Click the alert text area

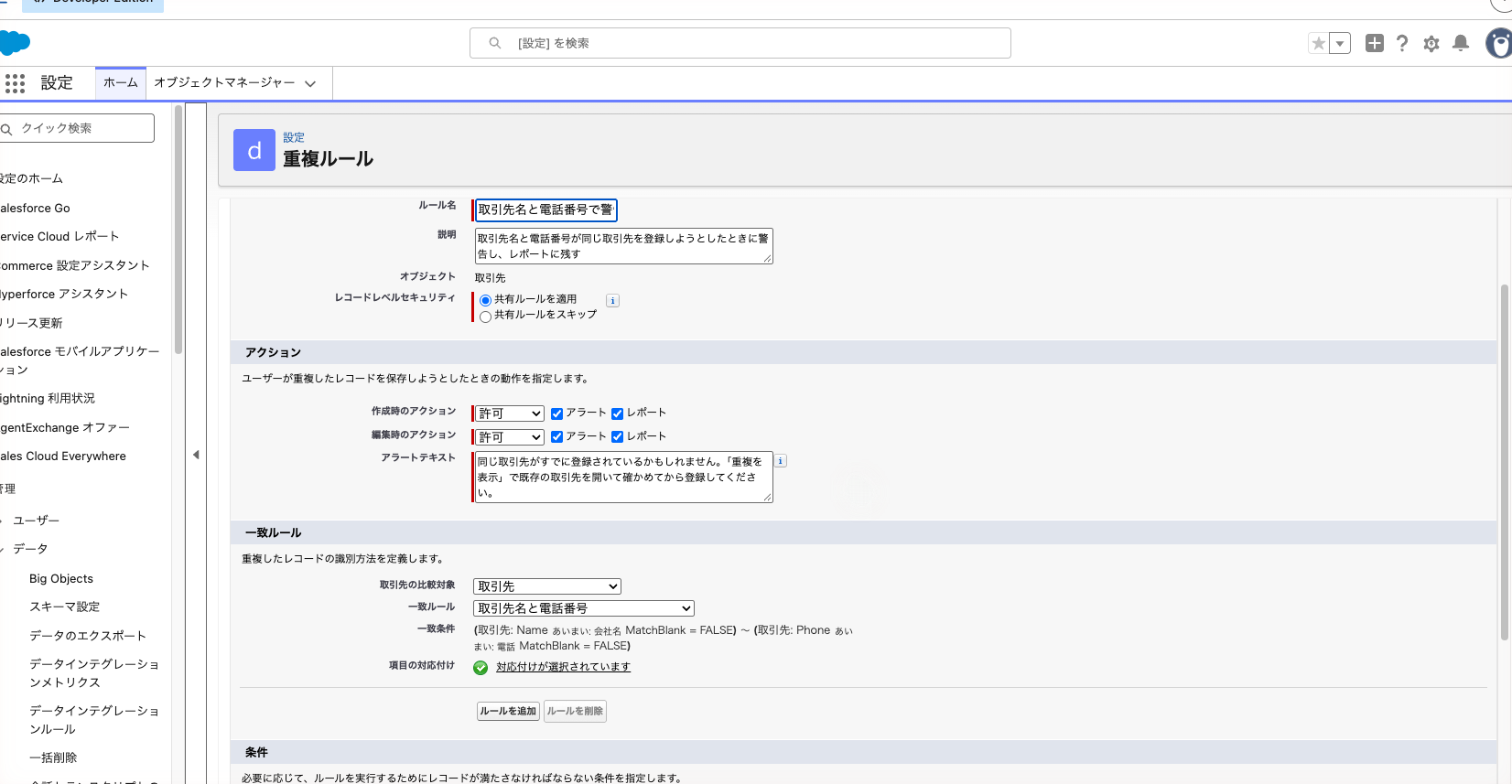tap(623, 477)
